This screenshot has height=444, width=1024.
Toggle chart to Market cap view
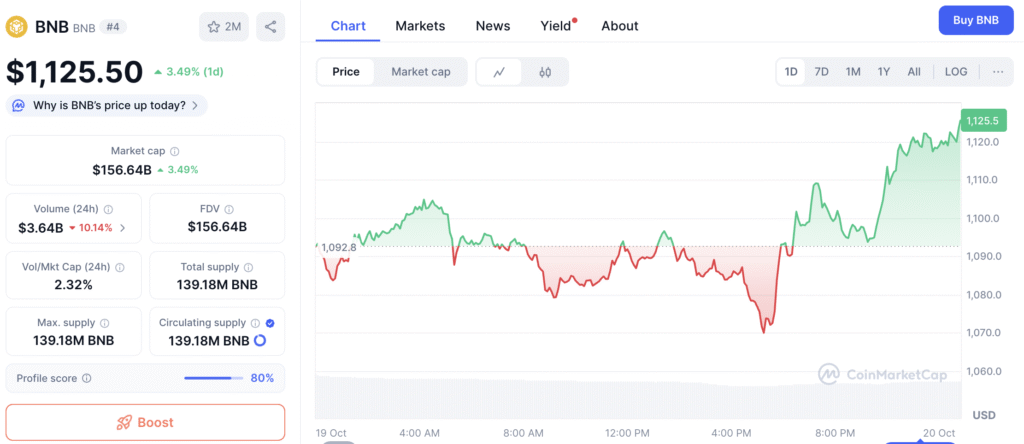pyautogui.click(x=420, y=72)
